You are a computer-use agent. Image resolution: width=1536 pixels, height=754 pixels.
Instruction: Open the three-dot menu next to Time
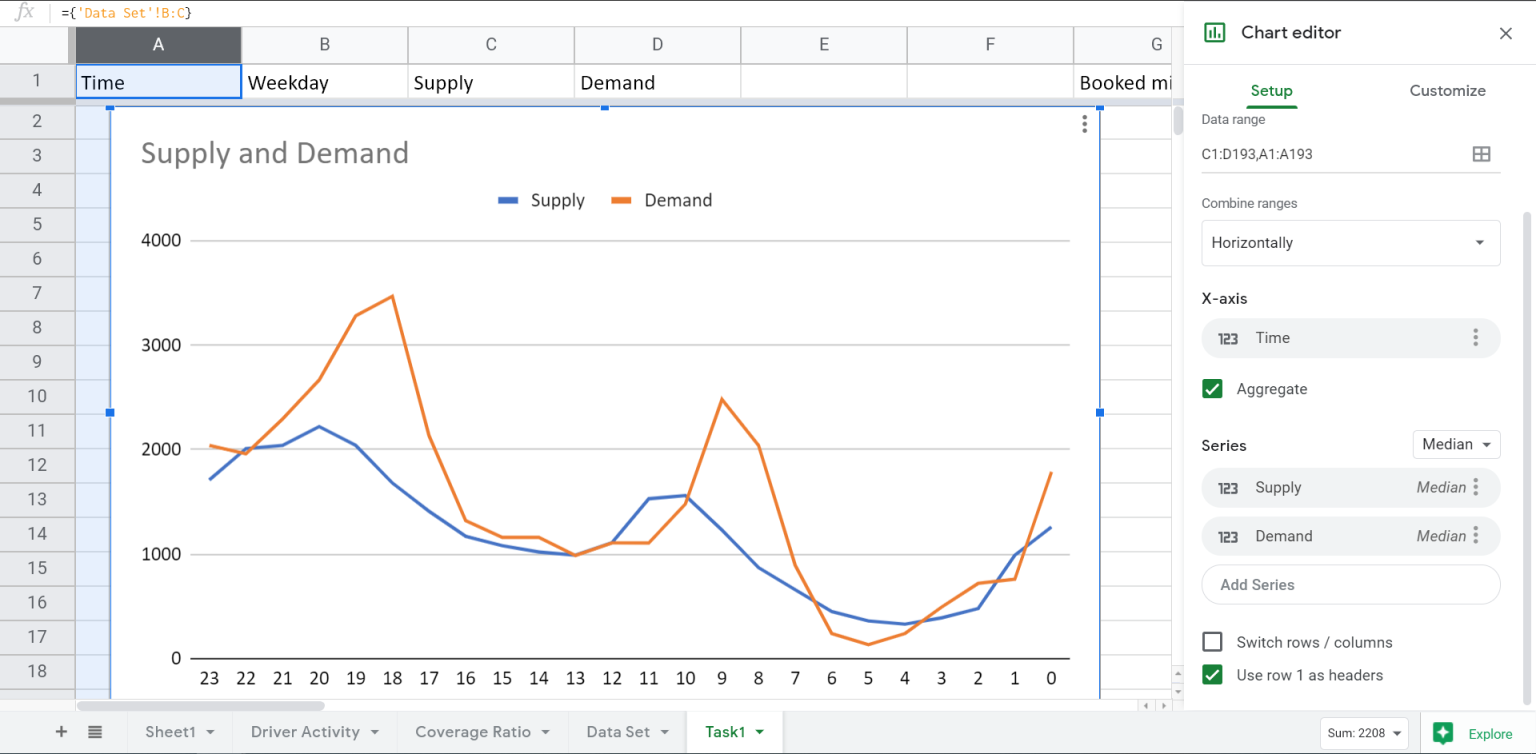pyautogui.click(x=1477, y=338)
